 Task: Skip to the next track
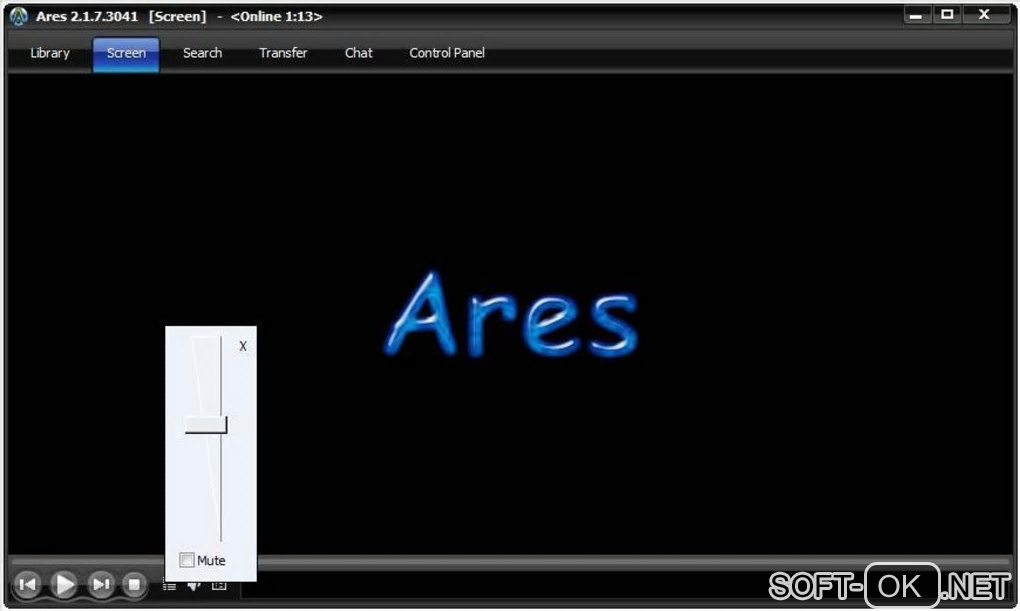(x=100, y=584)
